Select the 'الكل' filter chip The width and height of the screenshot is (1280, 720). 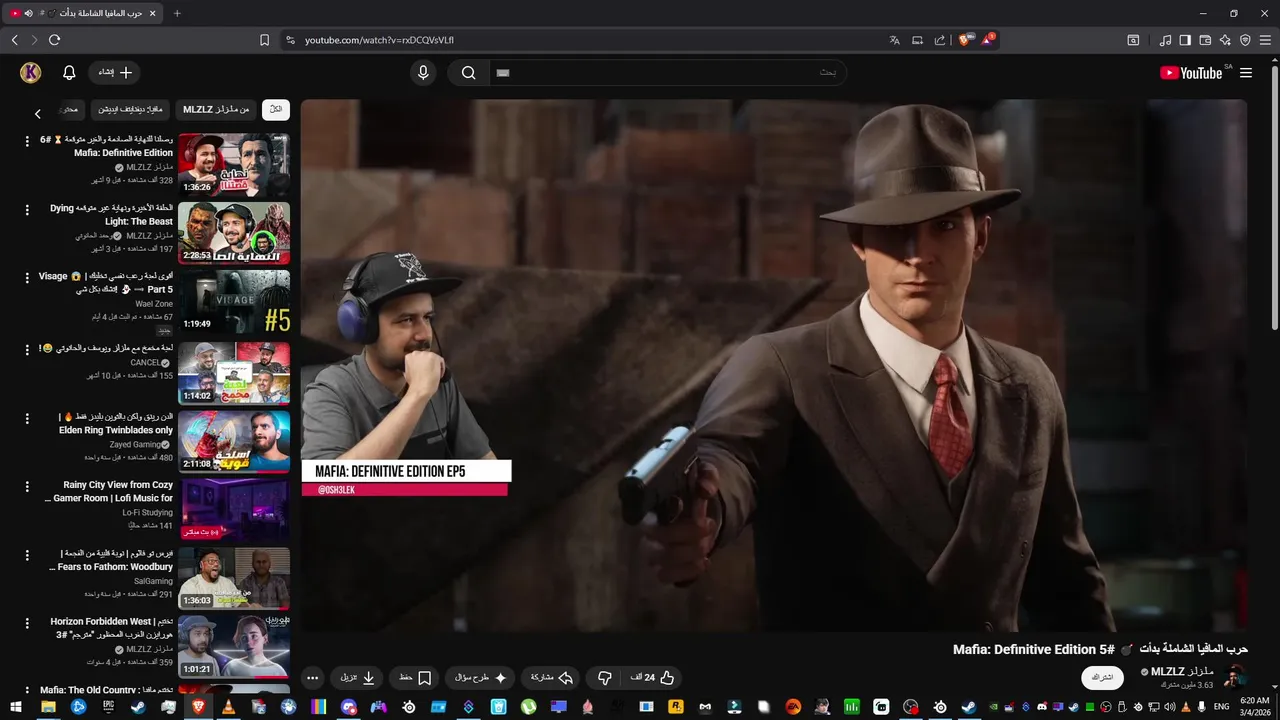276,109
